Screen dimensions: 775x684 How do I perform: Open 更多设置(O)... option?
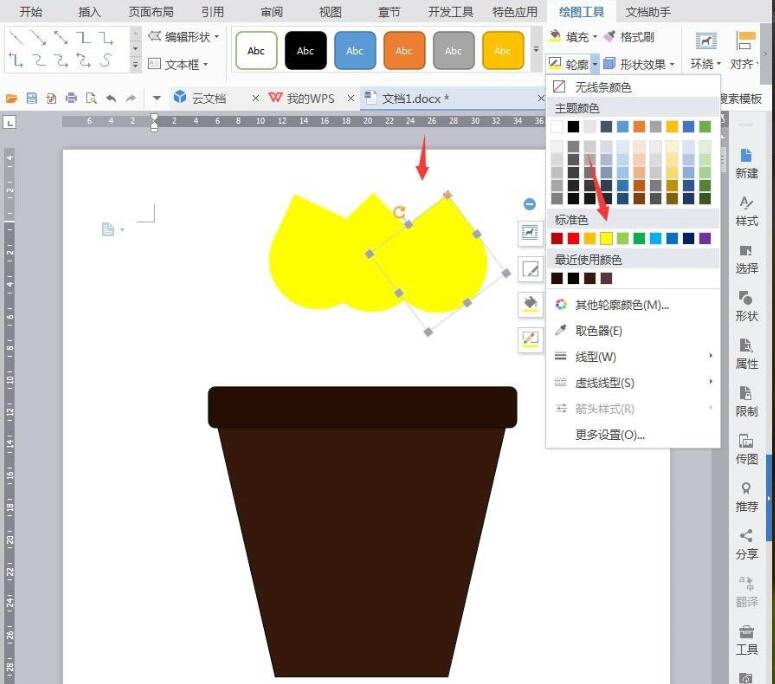pos(634,435)
